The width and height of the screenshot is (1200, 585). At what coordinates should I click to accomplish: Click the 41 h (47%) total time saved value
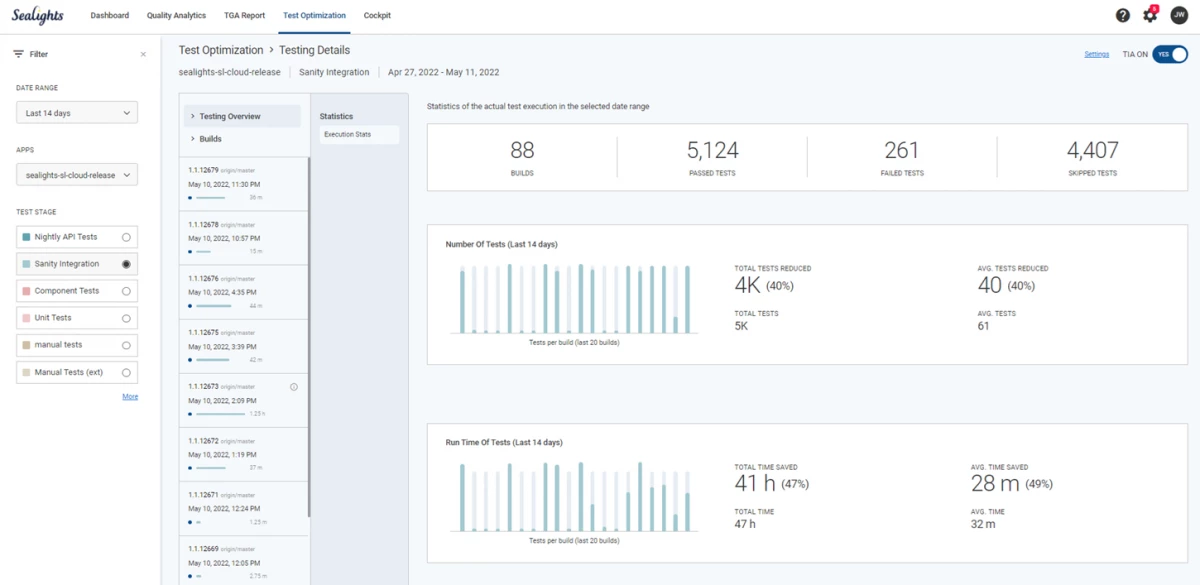click(x=771, y=484)
